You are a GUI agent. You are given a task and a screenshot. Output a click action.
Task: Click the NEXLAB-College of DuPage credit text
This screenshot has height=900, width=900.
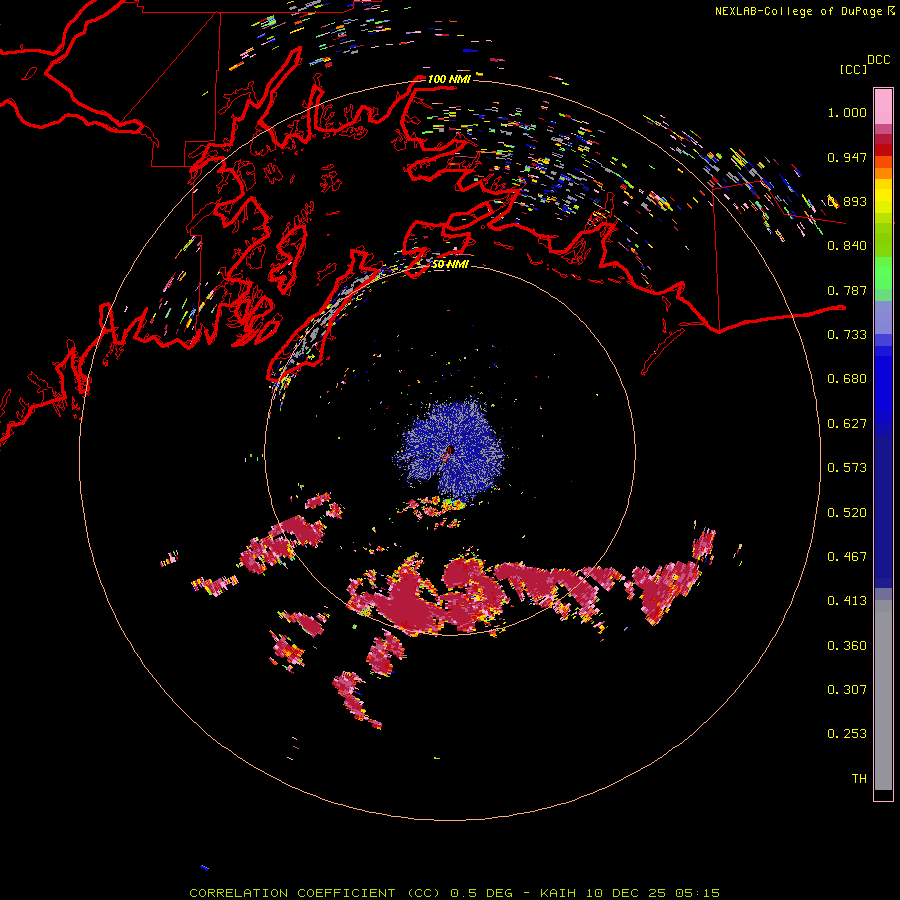pos(805,11)
